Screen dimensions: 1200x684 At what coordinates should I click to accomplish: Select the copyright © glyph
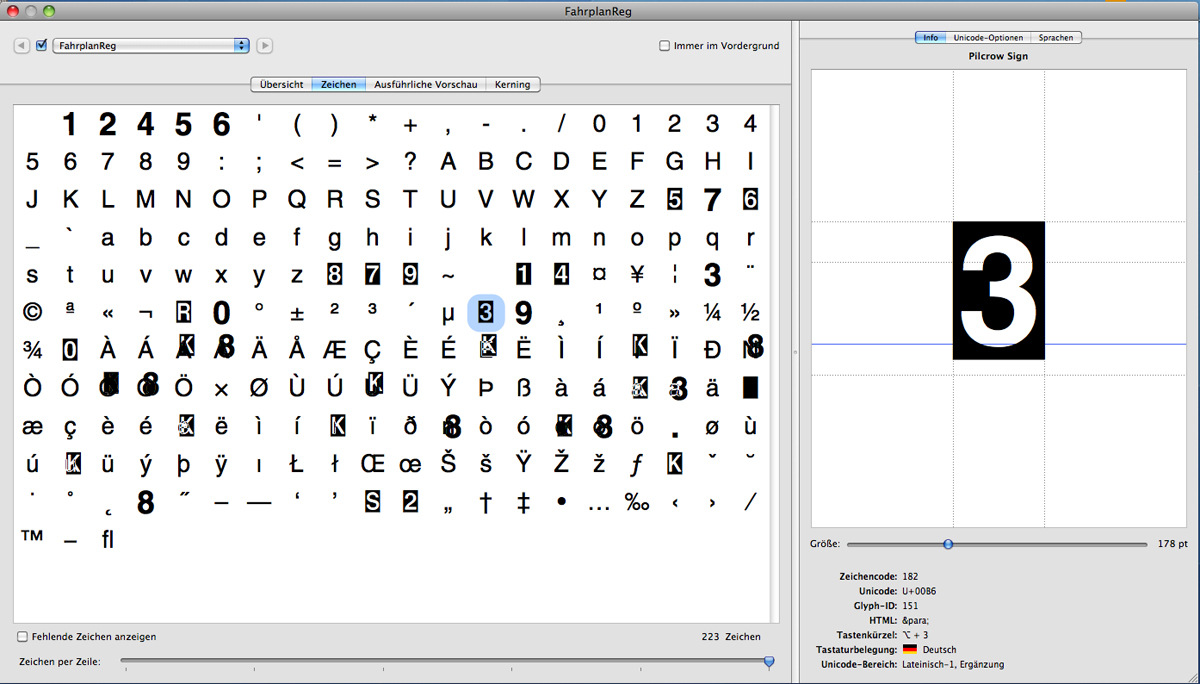32,312
